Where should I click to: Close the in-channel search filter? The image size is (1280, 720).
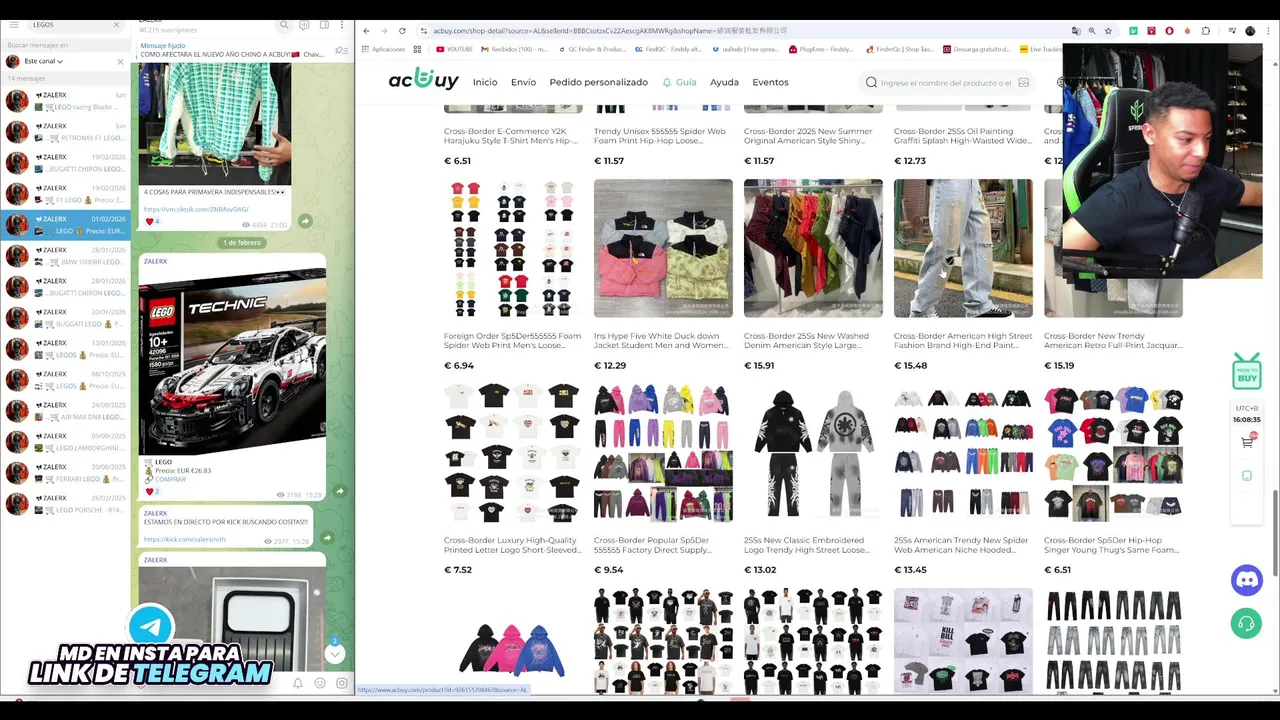pyautogui.click(x=121, y=61)
